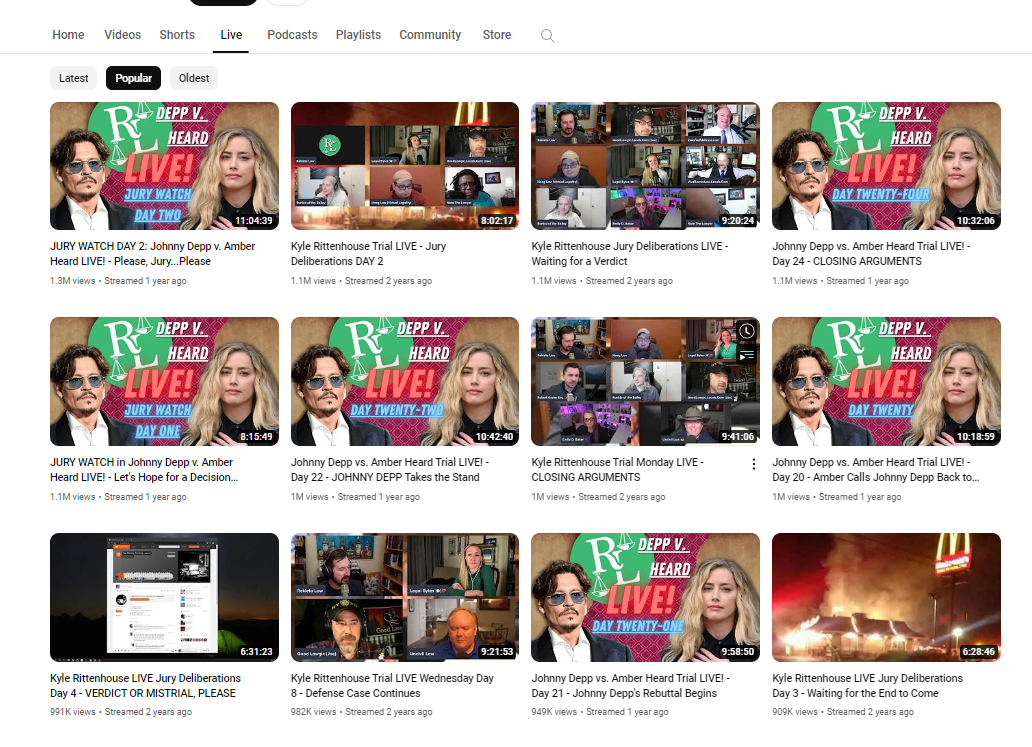Open the channel Store tab
Image resolution: width=1032 pixels, height=747 pixels.
point(497,35)
